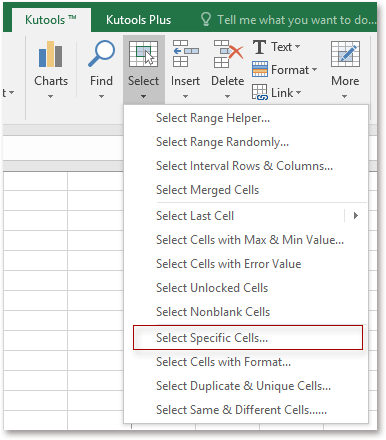Click the More pencil-grid icon
386x440 pixels.
click(x=345, y=54)
